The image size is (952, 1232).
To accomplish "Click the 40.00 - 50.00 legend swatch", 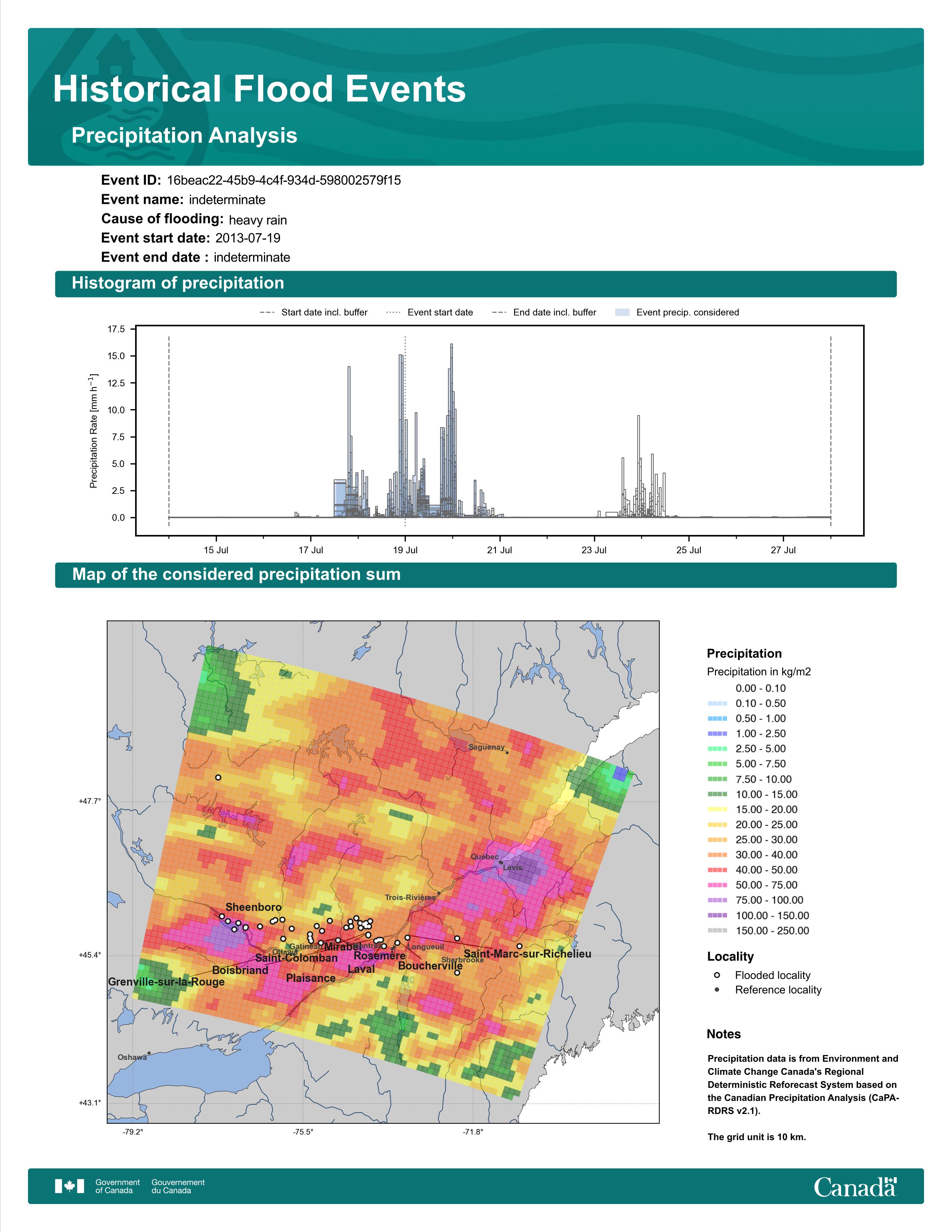I will coord(717,870).
